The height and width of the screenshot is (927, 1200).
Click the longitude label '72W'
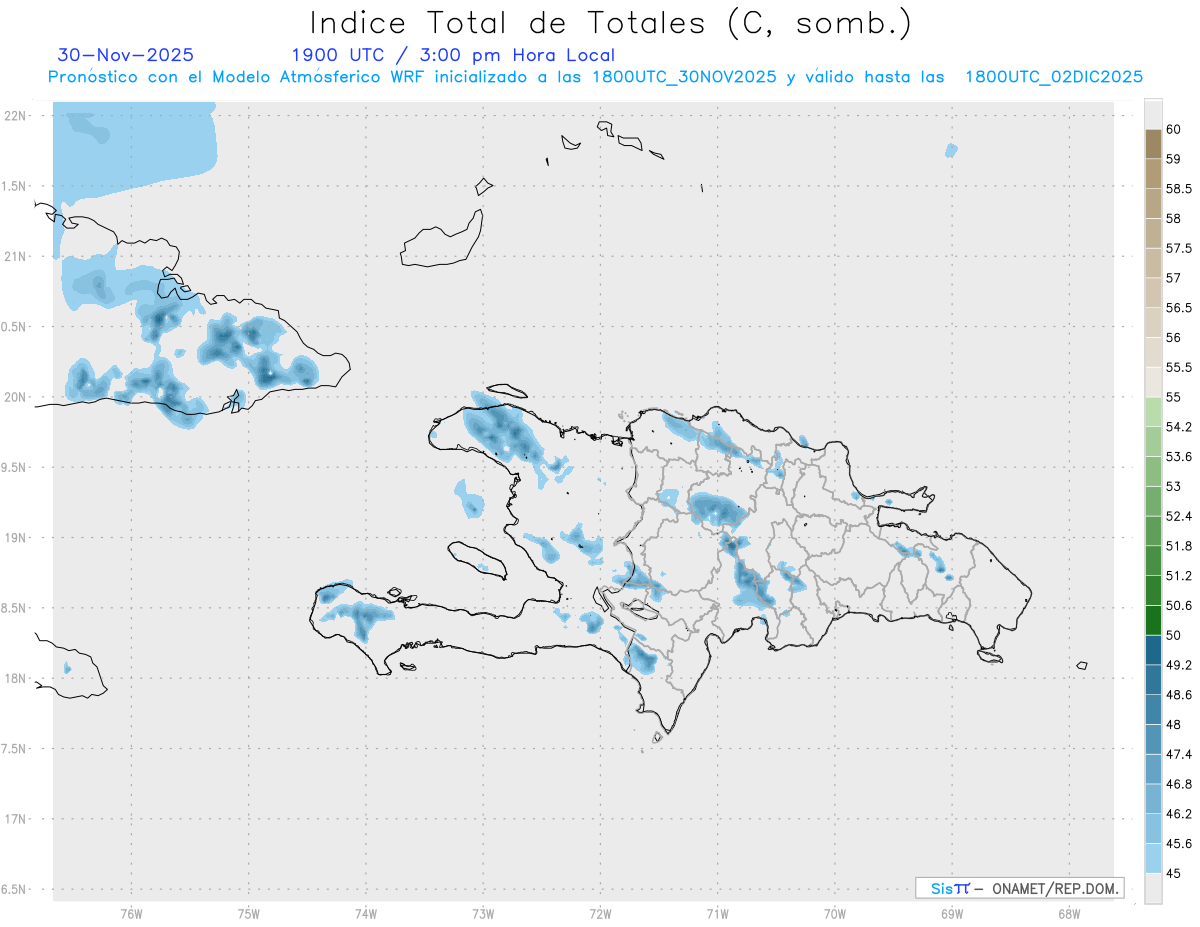tap(600, 913)
